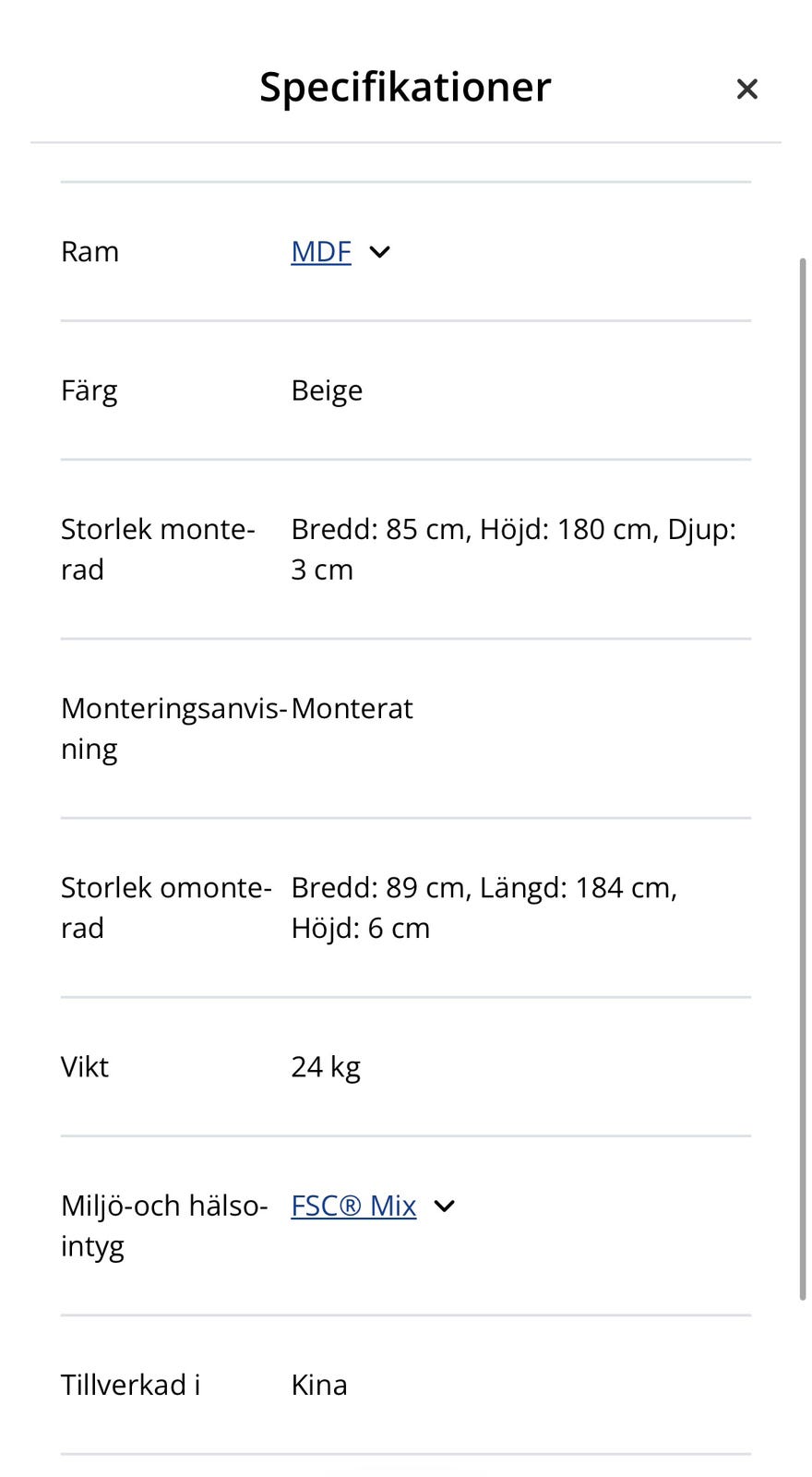Click the Kina country value
The image size is (812, 1477).
[x=319, y=1385]
